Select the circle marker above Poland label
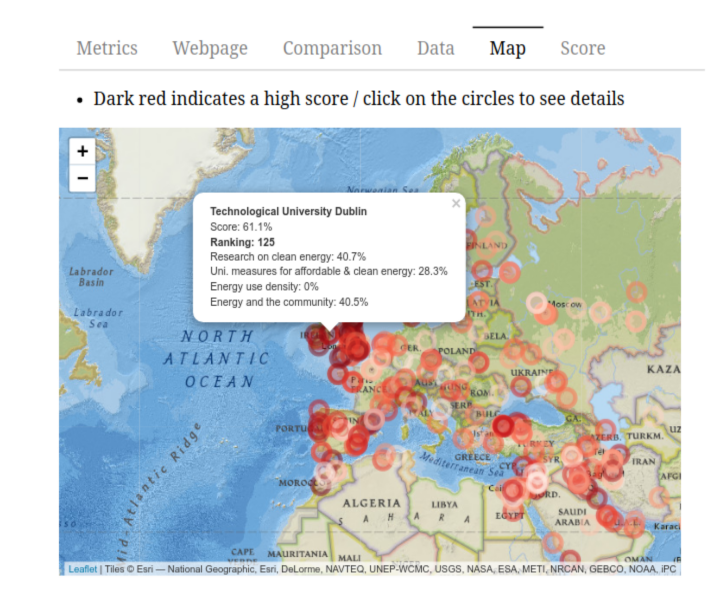The height and width of the screenshot is (613, 710). (x=431, y=360)
